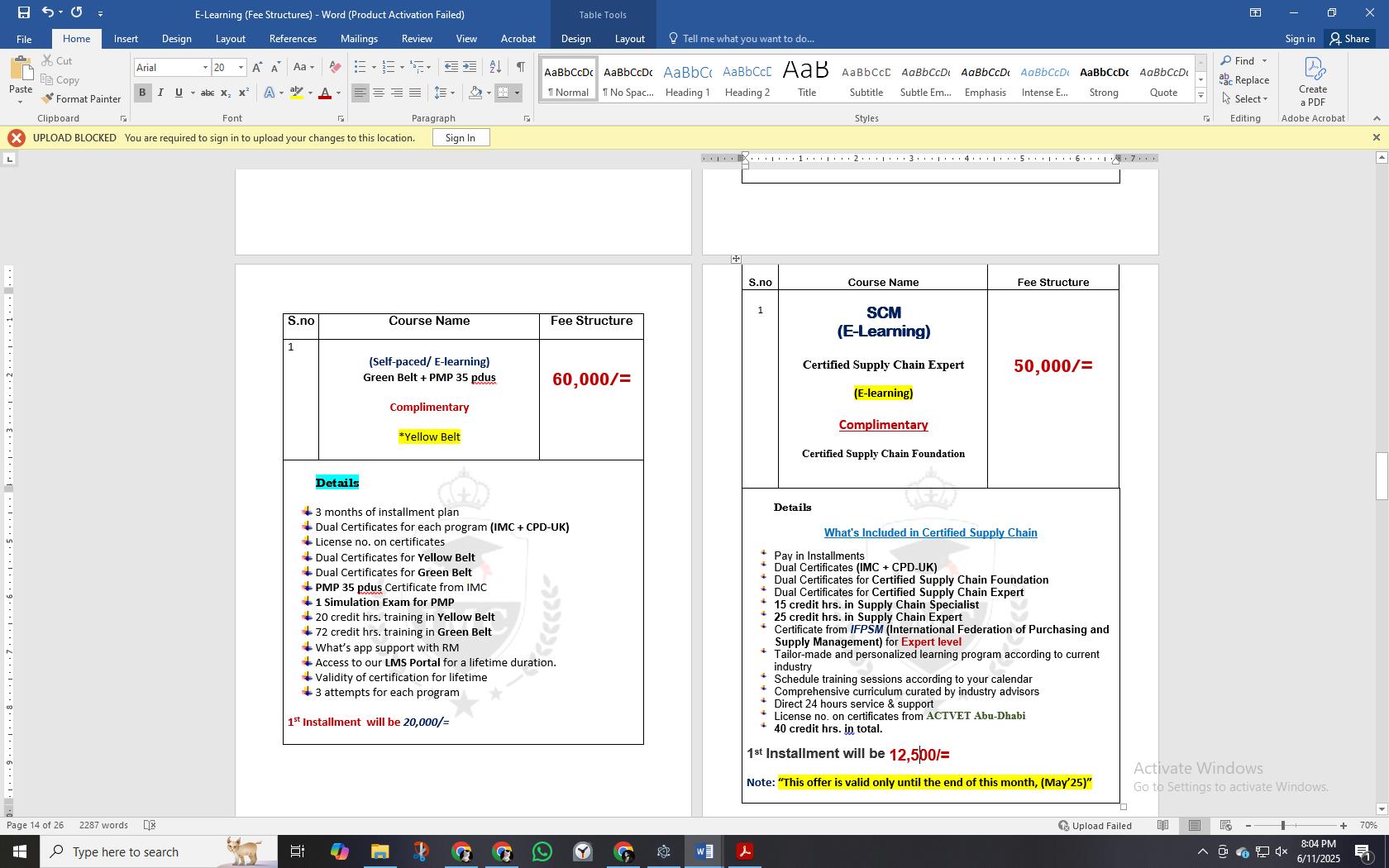The image size is (1389, 868).
Task: Click the zoom slider handle
Action: (1283, 826)
